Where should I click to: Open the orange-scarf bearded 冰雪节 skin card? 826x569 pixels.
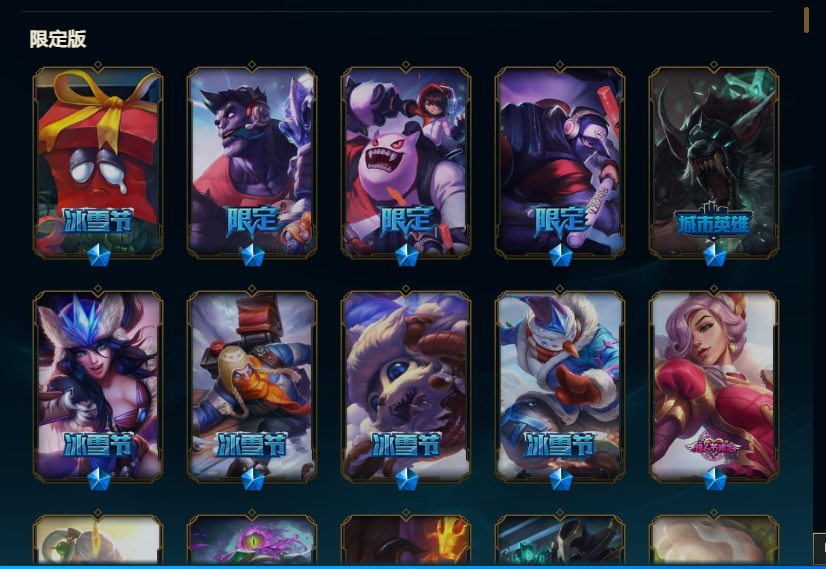tap(252, 386)
